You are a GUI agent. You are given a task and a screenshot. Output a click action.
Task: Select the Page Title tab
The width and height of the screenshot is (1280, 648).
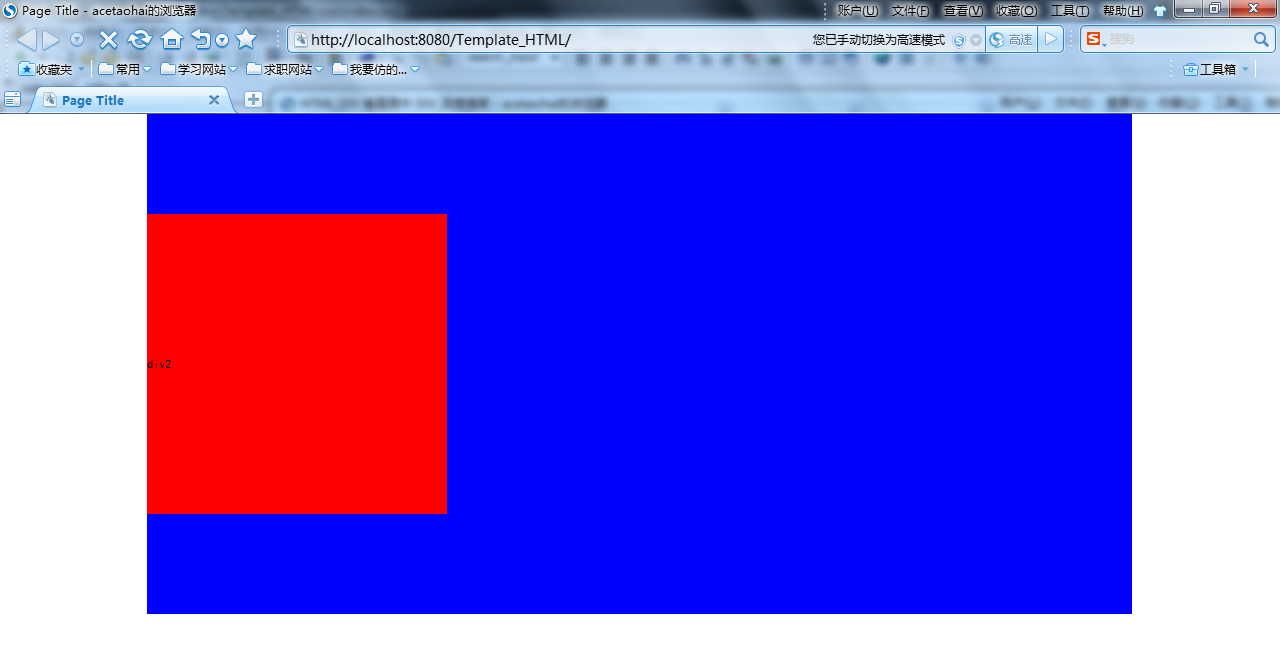point(130,100)
